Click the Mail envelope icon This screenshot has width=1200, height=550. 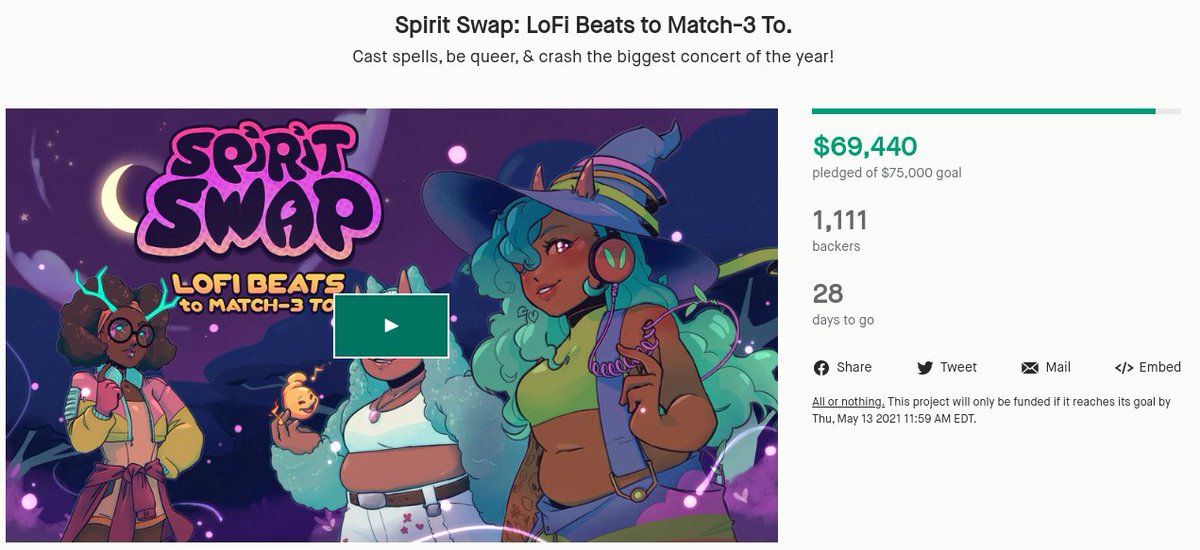(1030, 368)
